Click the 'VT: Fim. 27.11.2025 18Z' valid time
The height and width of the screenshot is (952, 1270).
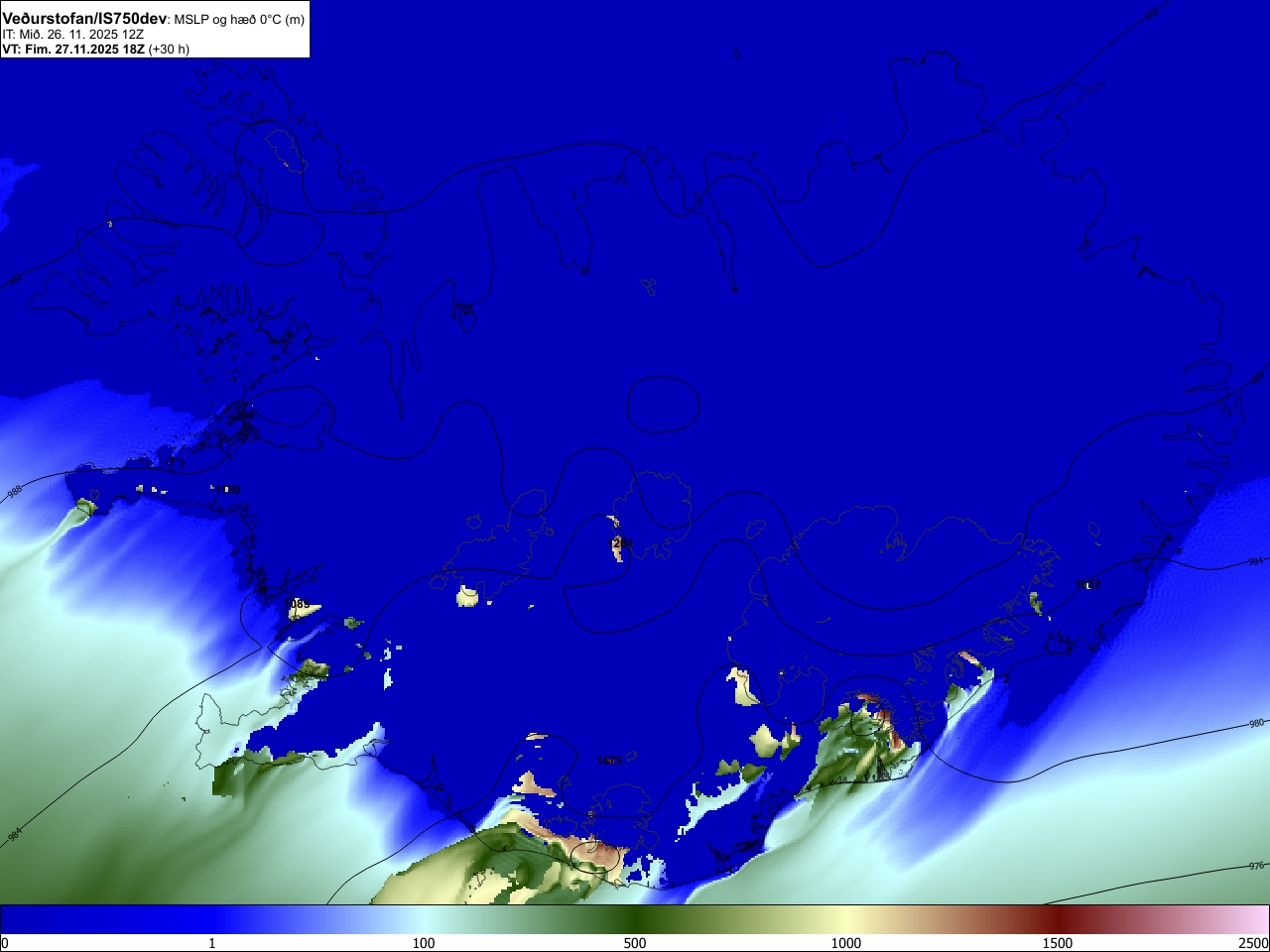pyautogui.click(x=73, y=49)
